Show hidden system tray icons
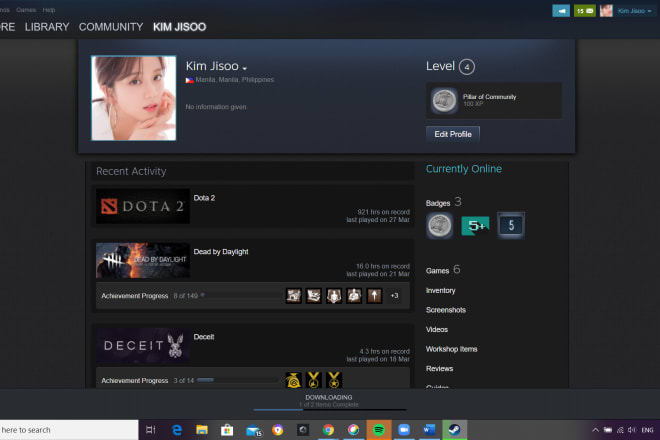This screenshot has width=660, height=440. click(x=595, y=430)
